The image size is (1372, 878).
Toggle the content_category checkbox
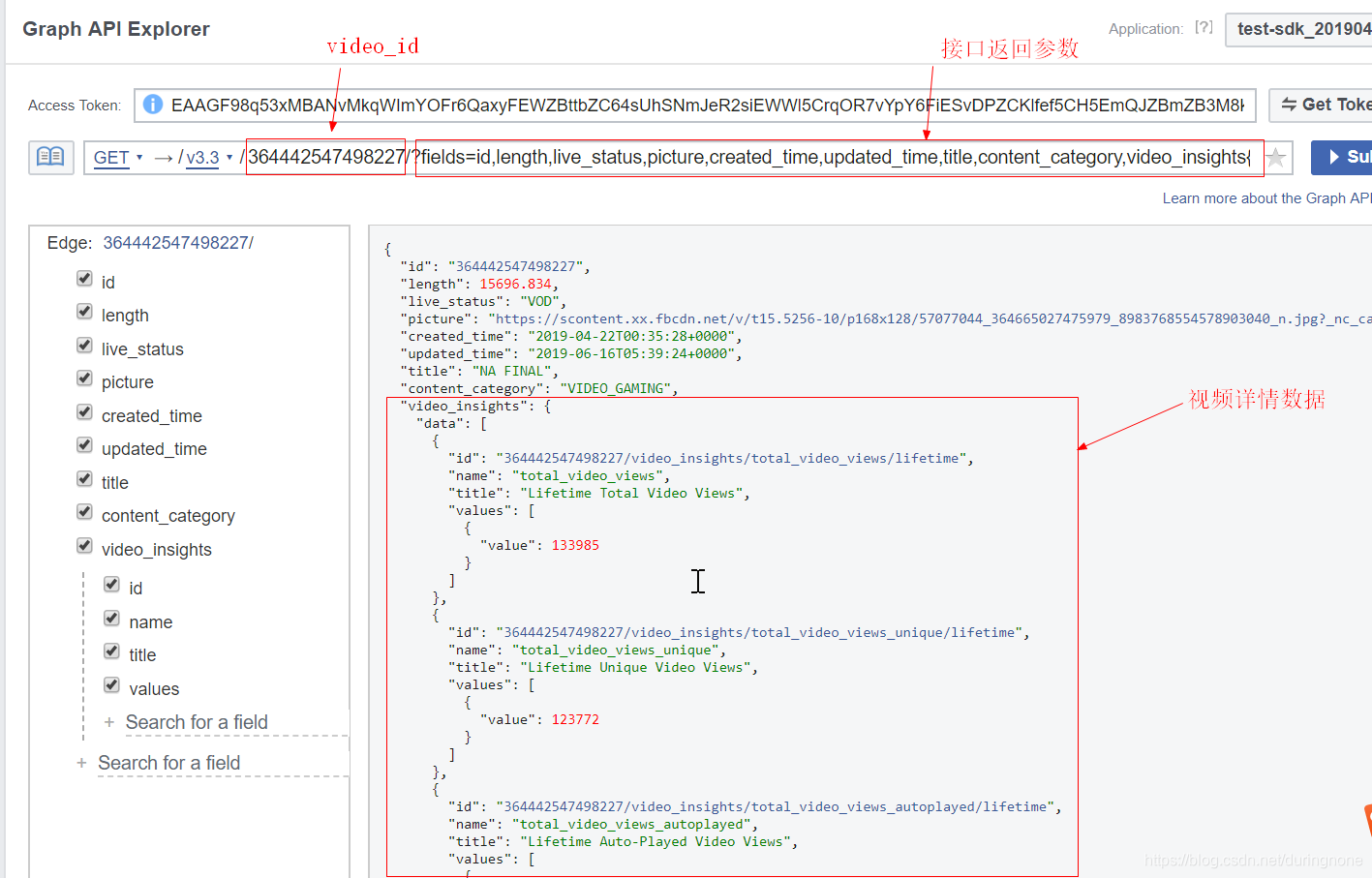coord(84,512)
